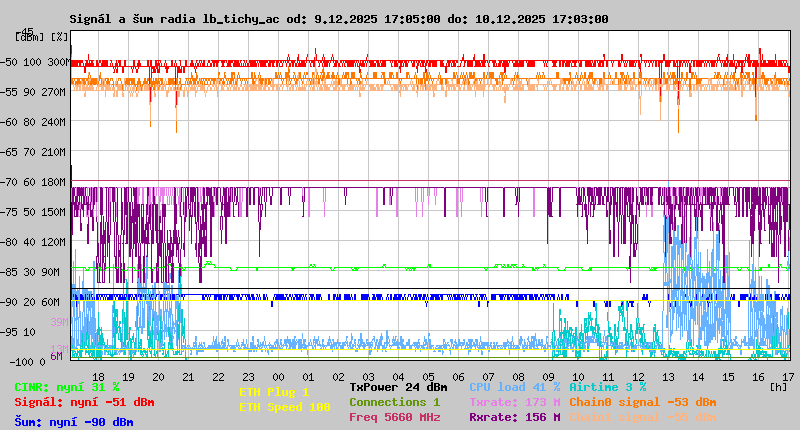Click the purple '6M' axis marker
The height and width of the screenshot is (430, 800).
[x=57, y=356]
